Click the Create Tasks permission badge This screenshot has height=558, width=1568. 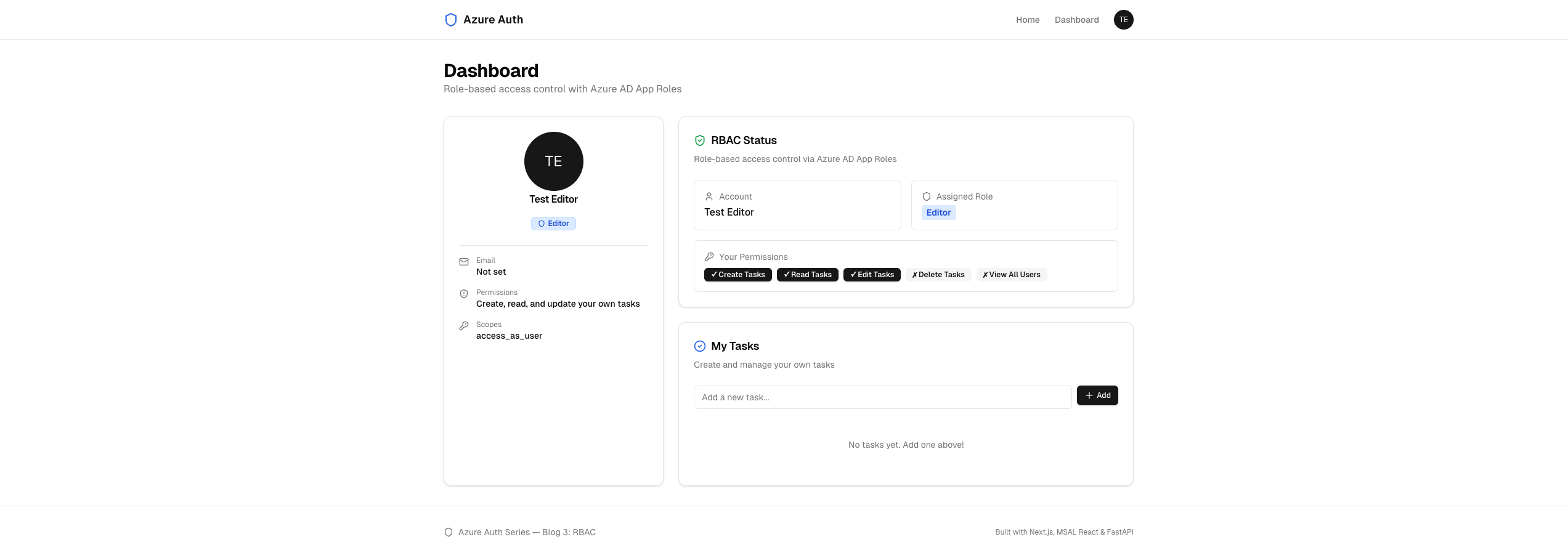point(737,275)
